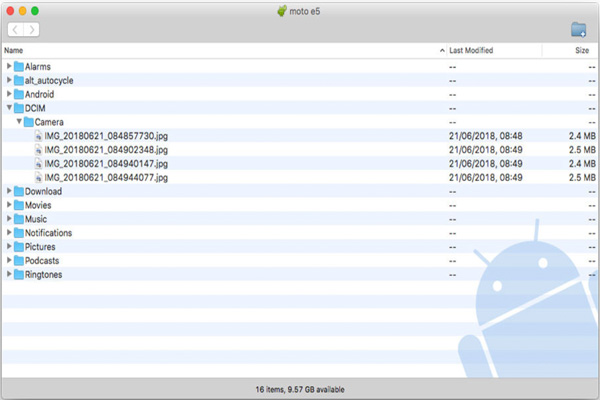The height and width of the screenshot is (400, 600).
Task: Select the Ringtones folder name
Action: tap(43, 274)
